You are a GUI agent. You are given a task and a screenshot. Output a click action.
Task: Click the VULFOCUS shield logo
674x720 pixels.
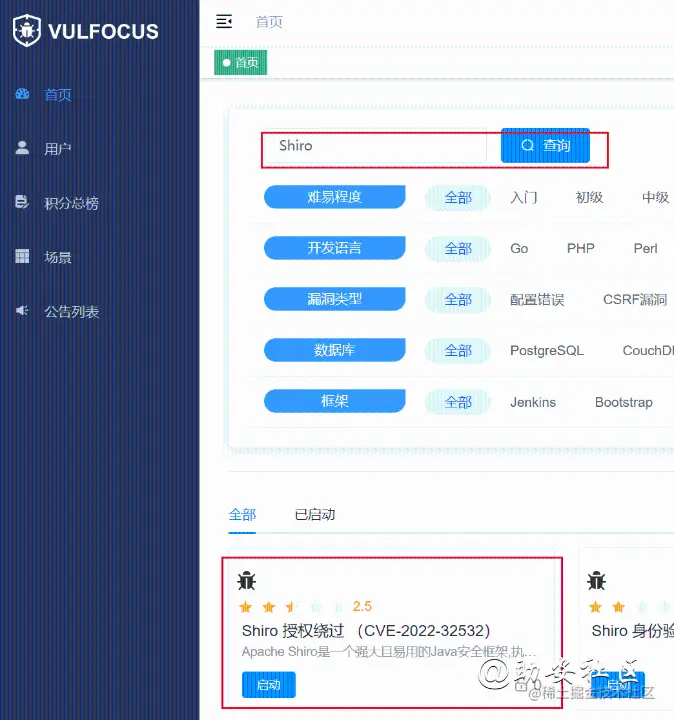tap(27, 30)
